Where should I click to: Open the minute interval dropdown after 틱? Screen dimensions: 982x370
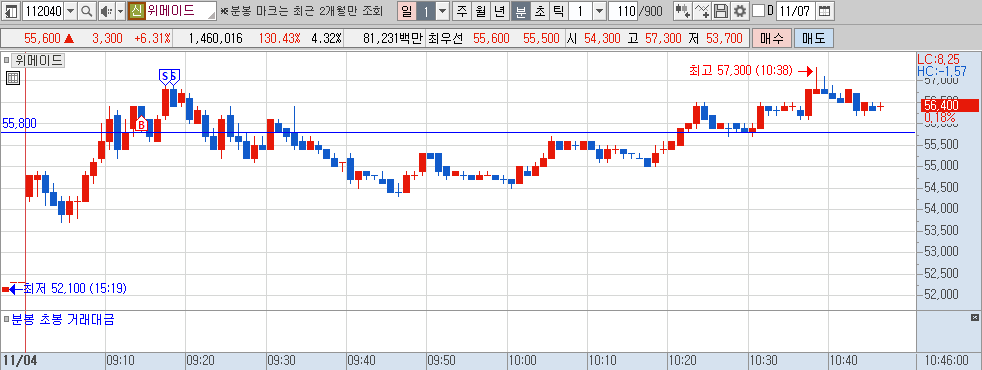[x=599, y=11]
